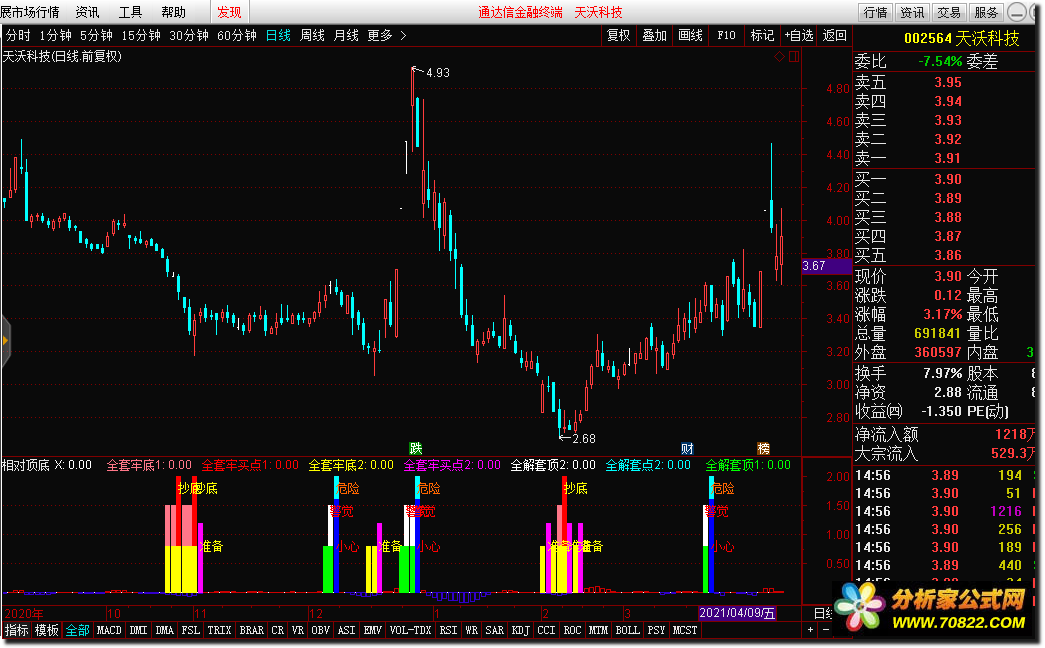Open the 交易 trading button

point(949,12)
